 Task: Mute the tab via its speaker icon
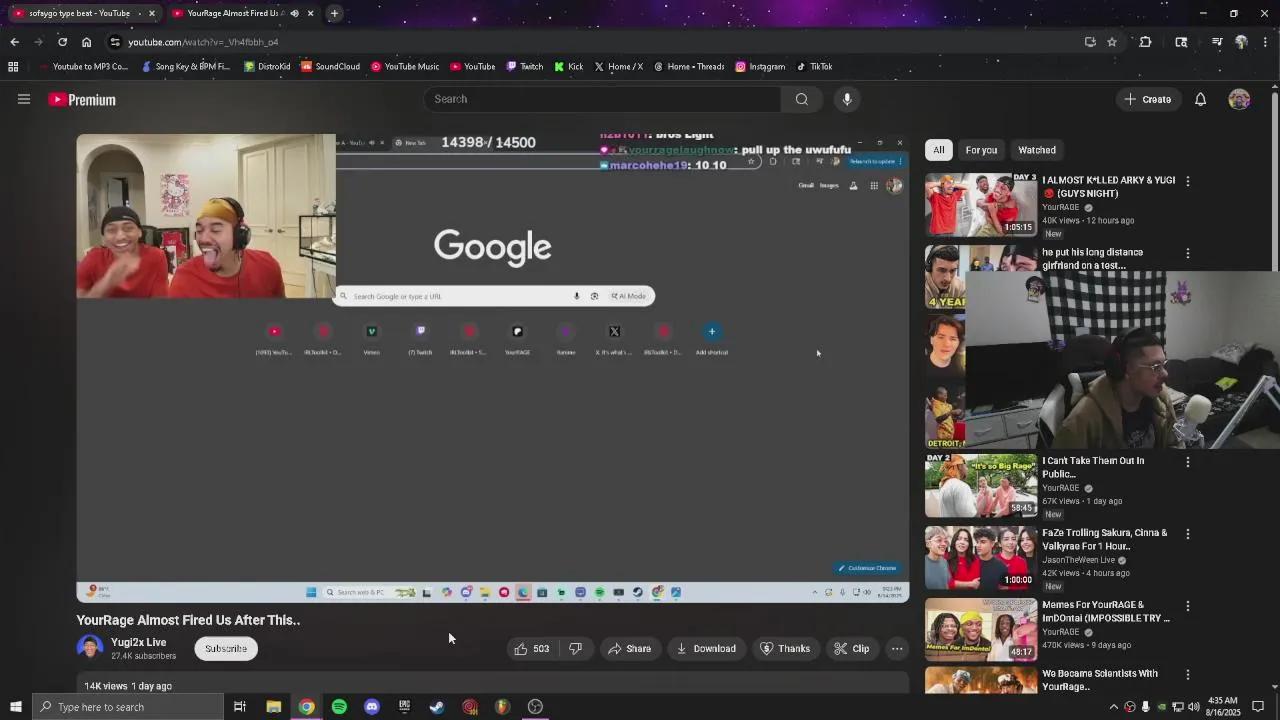(294, 13)
